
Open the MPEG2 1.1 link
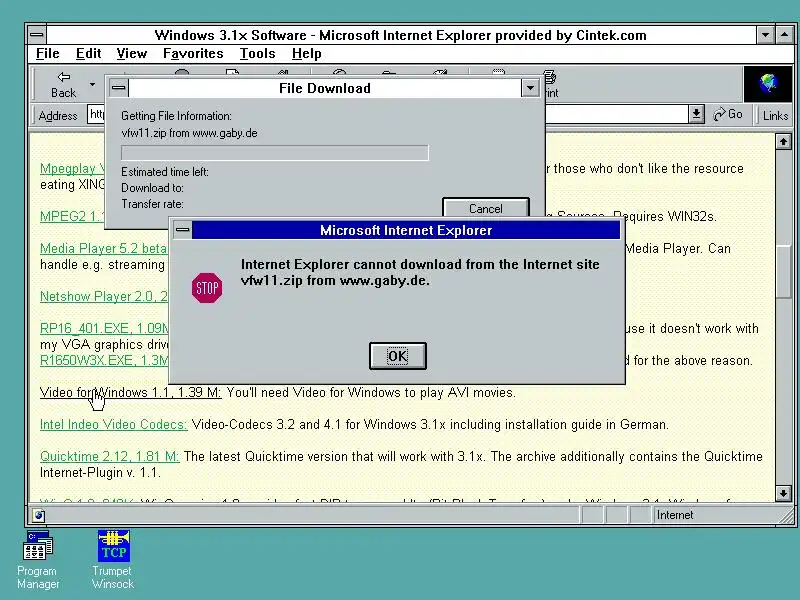(x=72, y=216)
